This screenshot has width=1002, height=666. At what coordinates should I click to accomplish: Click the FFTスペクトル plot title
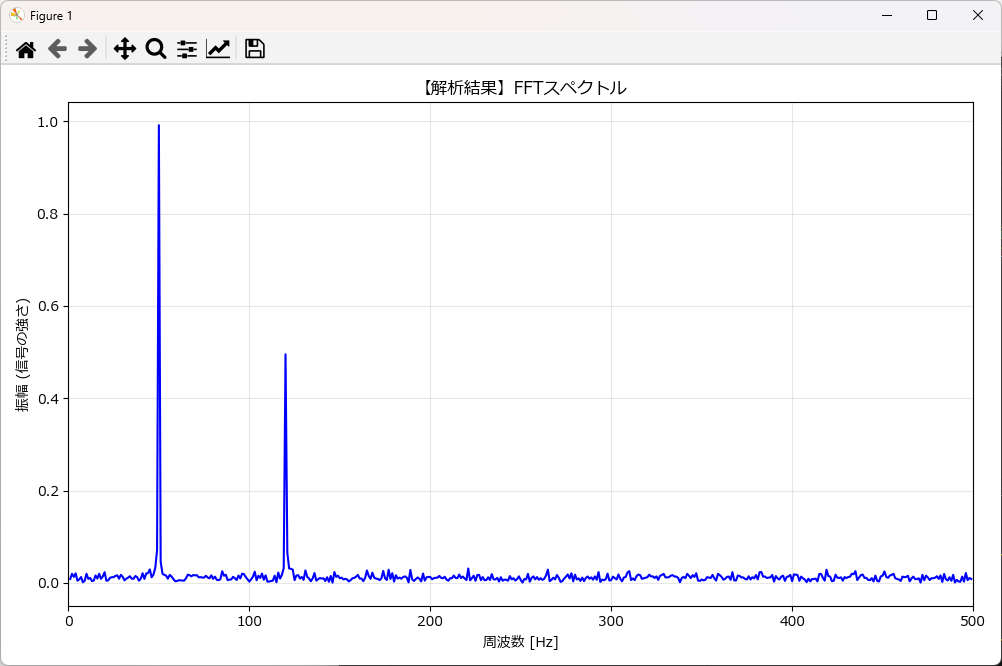[x=520, y=88]
